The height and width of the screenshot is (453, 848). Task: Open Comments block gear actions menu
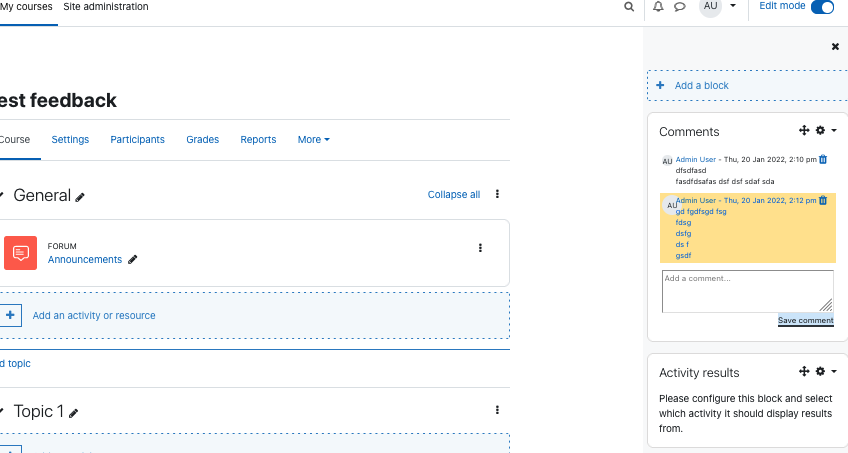pyautogui.click(x=825, y=130)
